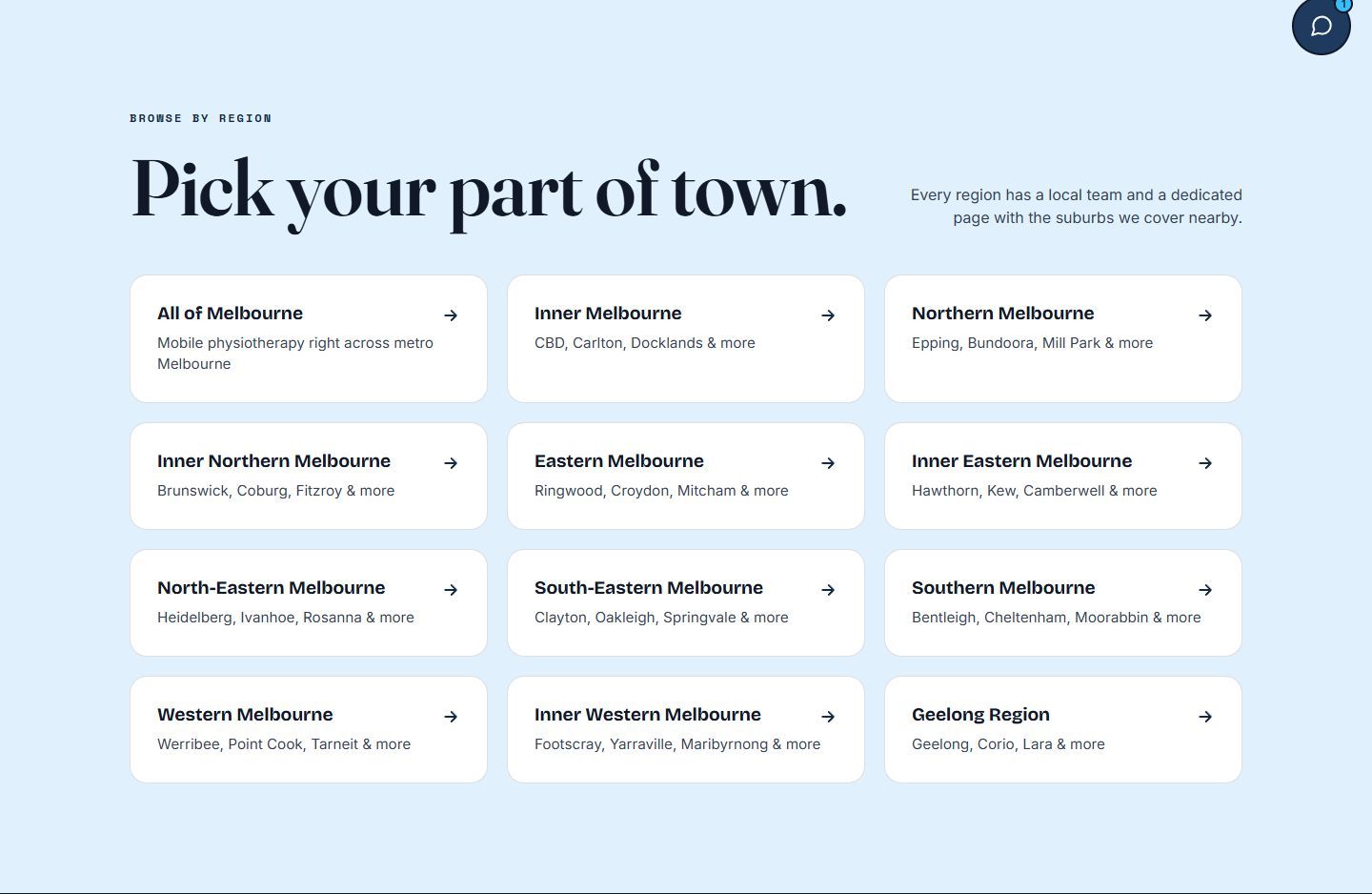
Task: Select the South-Eastern Melbourne heading
Action: [x=649, y=588]
